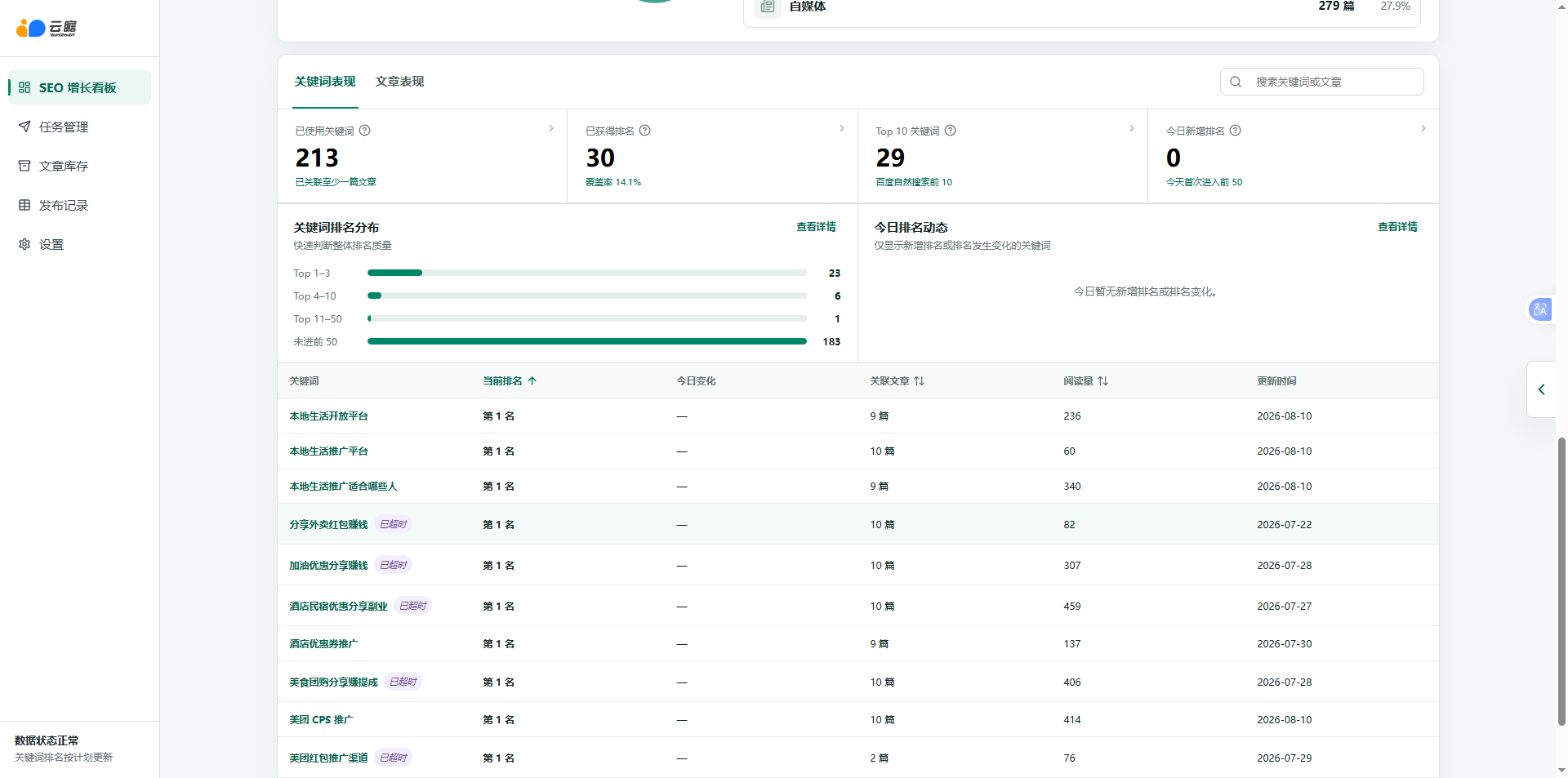Open 设置 menu item
Screen dimensions: 1568x778
click(80, 244)
